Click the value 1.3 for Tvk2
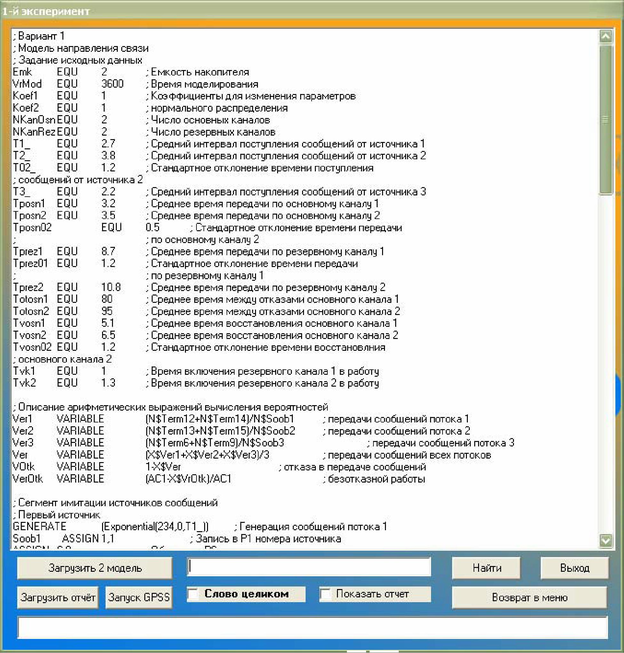The height and width of the screenshot is (653, 624). (x=108, y=383)
